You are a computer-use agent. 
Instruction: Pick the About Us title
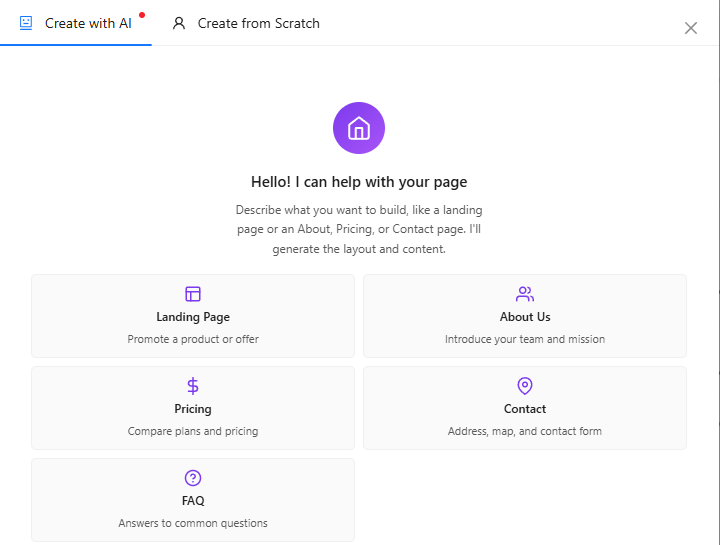(x=525, y=317)
